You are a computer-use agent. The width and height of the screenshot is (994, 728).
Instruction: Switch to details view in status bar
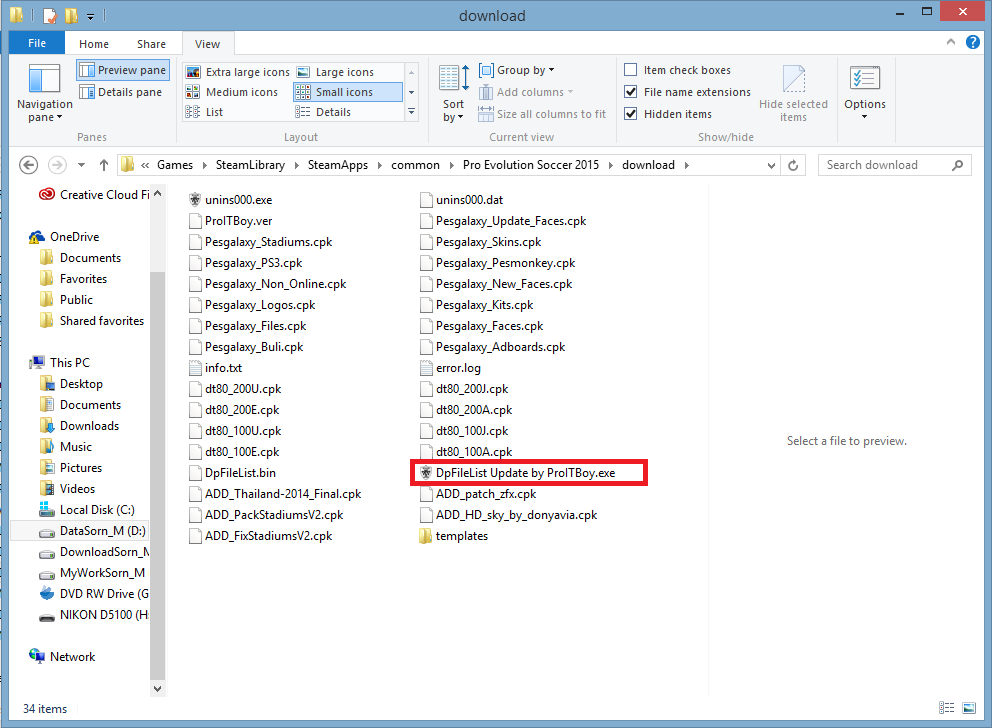click(x=946, y=708)
